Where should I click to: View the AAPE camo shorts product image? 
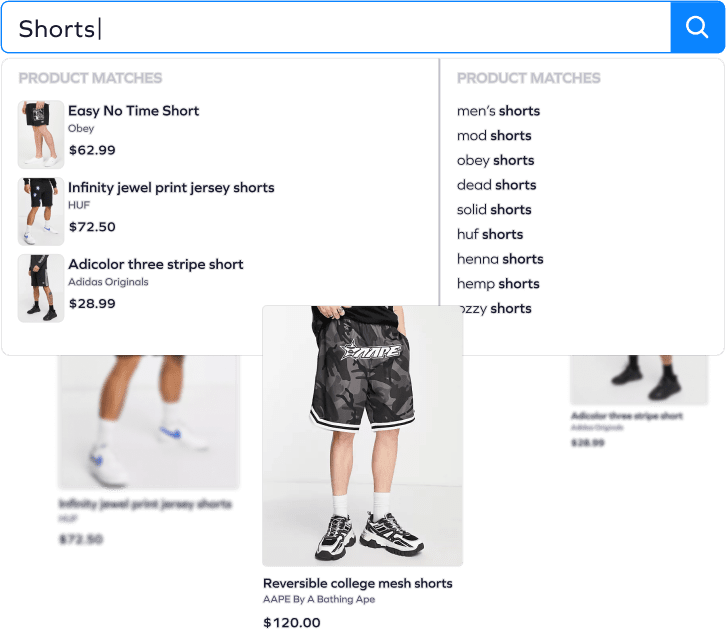tap(363, 435)
